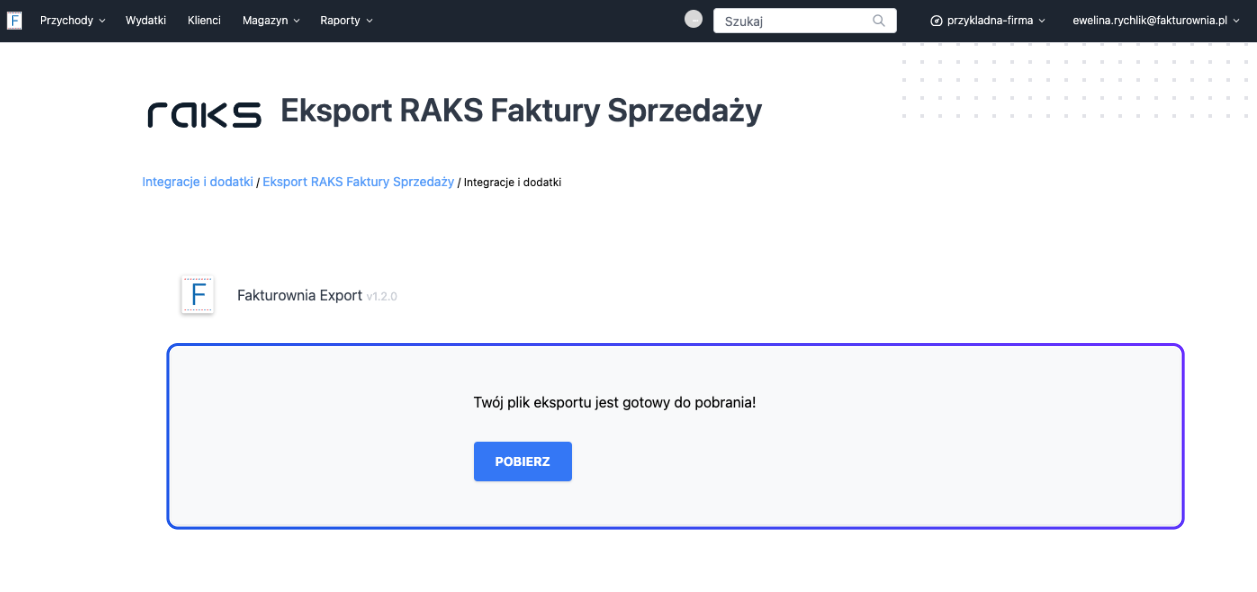The width and height of the screenshot is (1257, 592).
Task: Open the Raporty dropdown
Action: pyautogui.click(x=344, y=20)
